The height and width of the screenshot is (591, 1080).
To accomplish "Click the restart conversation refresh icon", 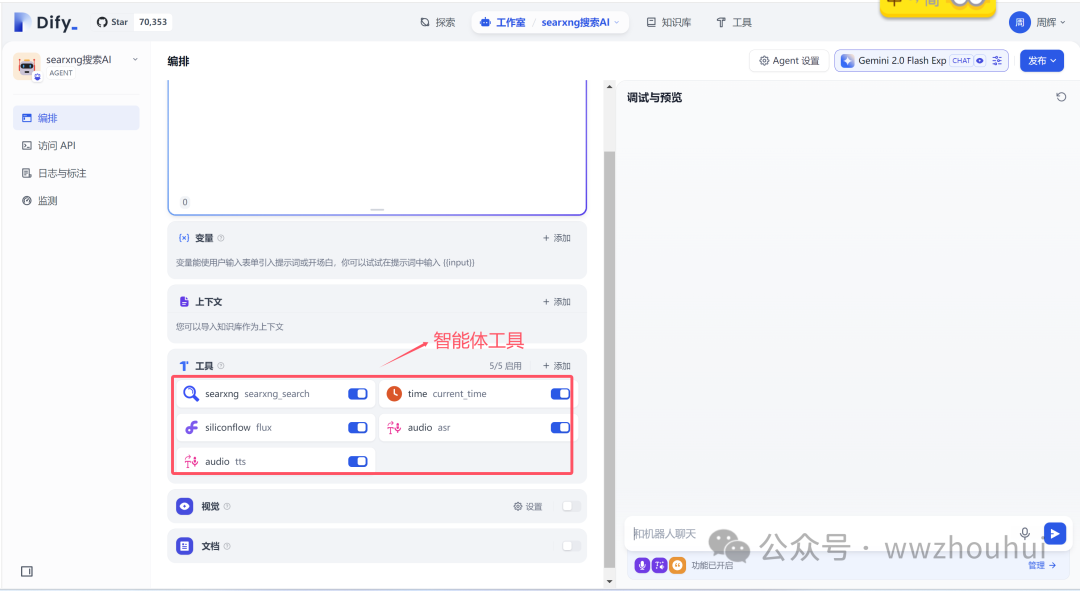I will [x=1061, y=97].
